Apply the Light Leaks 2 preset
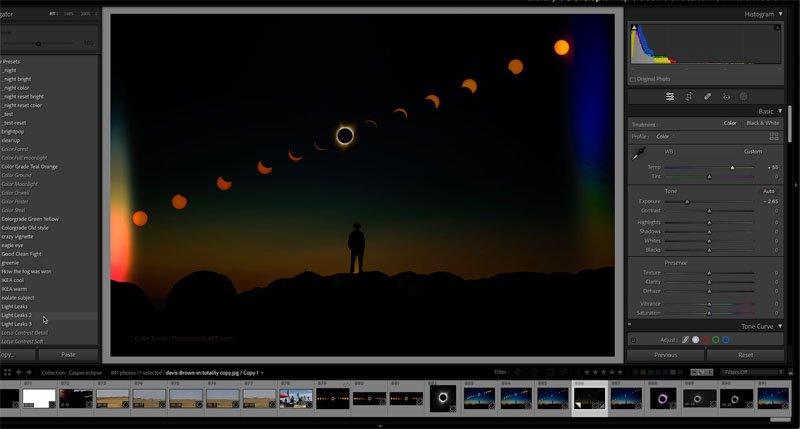The image size is (800, 429). 16,315
